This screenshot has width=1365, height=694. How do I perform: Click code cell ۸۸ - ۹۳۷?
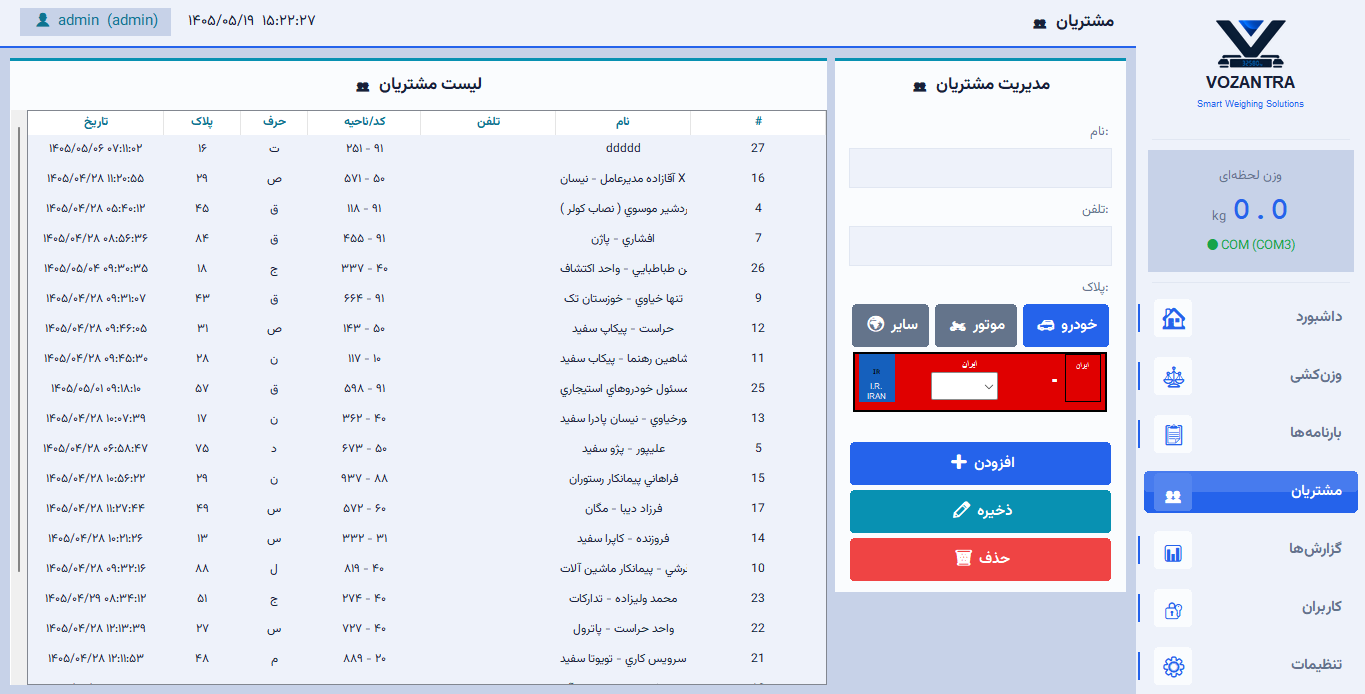365,478
